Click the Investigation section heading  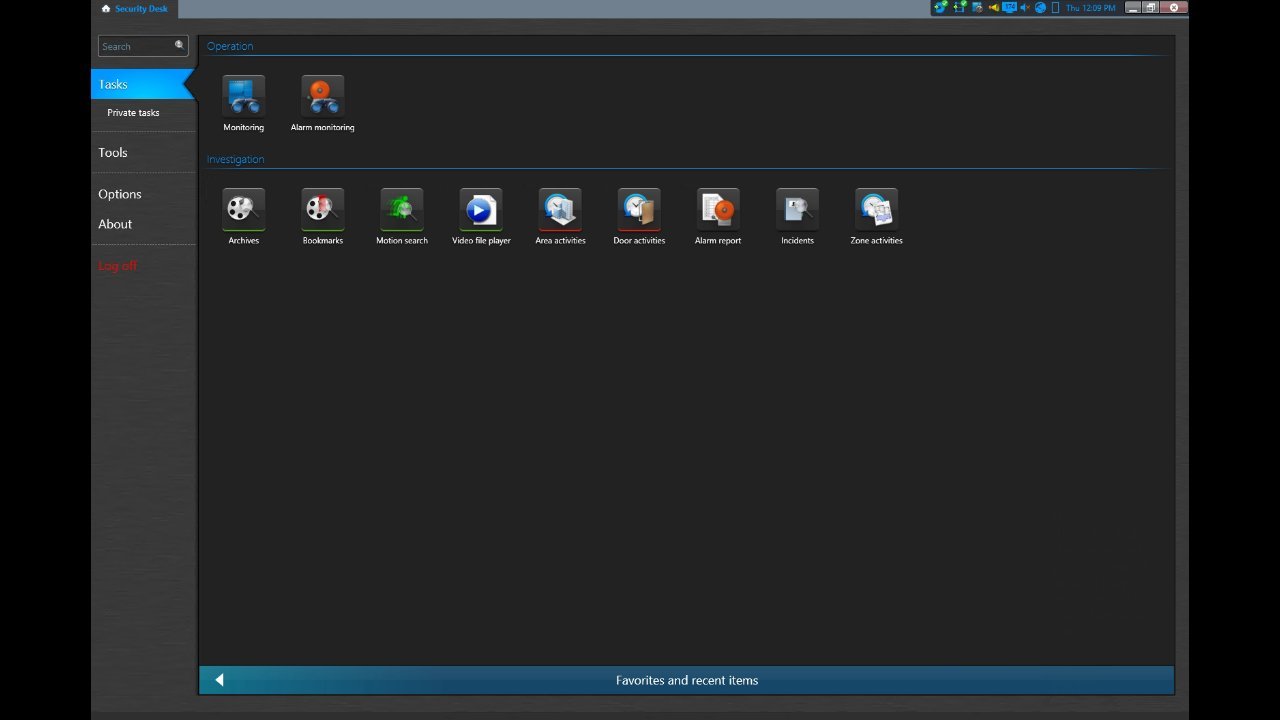click(x=236, y=159)
